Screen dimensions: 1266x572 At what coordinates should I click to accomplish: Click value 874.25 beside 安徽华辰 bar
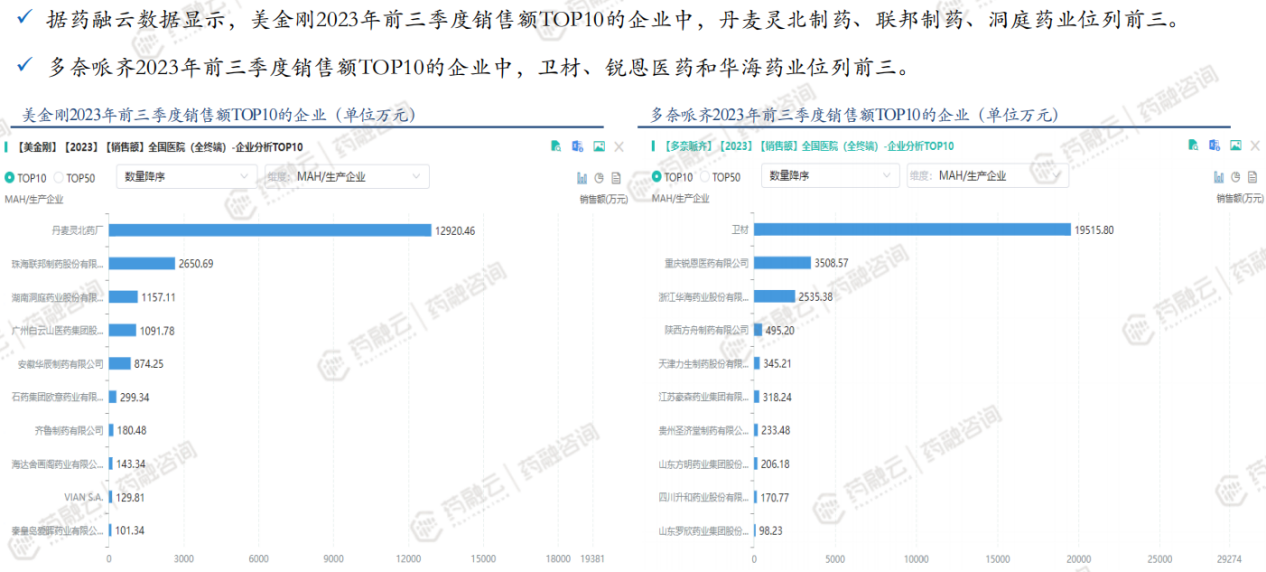tap(149, 364)
